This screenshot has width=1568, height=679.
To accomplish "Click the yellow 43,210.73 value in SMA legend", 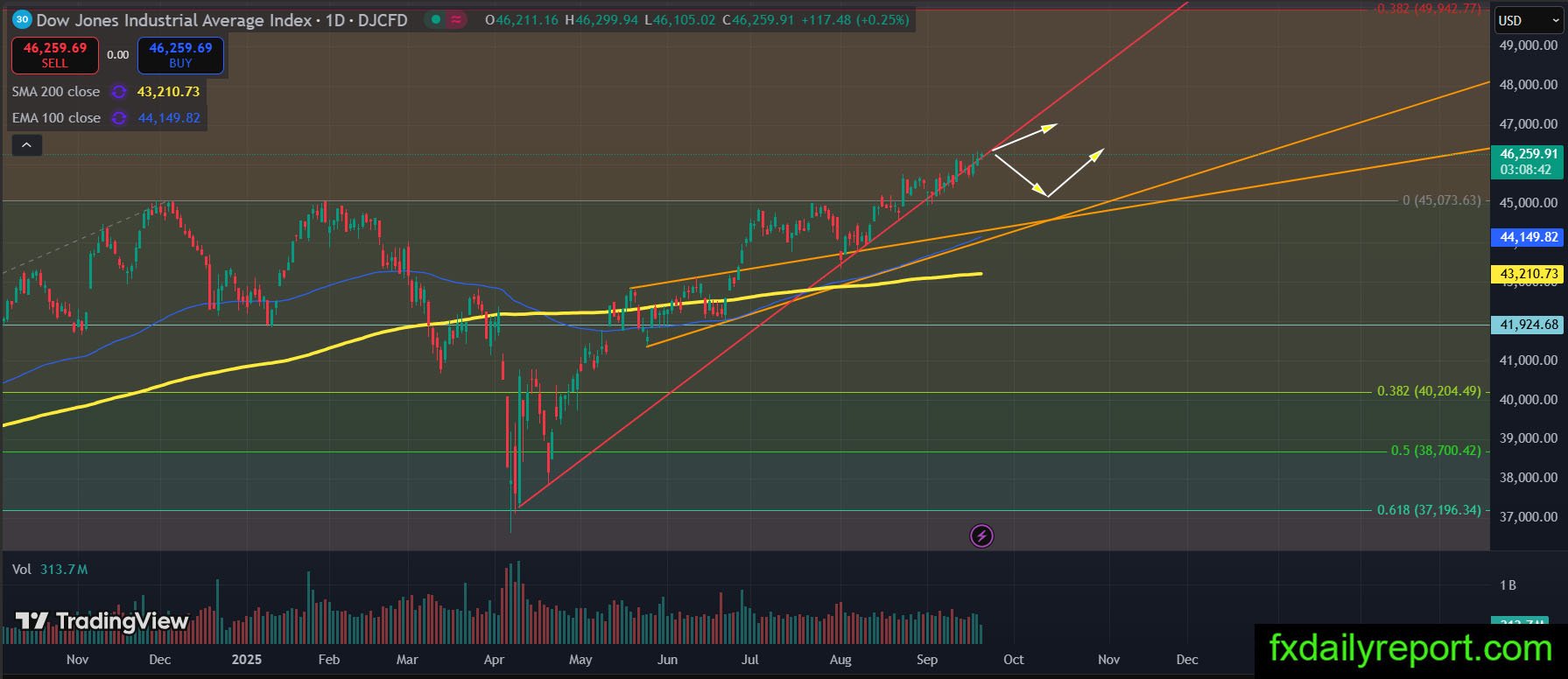I will [169, 92].
